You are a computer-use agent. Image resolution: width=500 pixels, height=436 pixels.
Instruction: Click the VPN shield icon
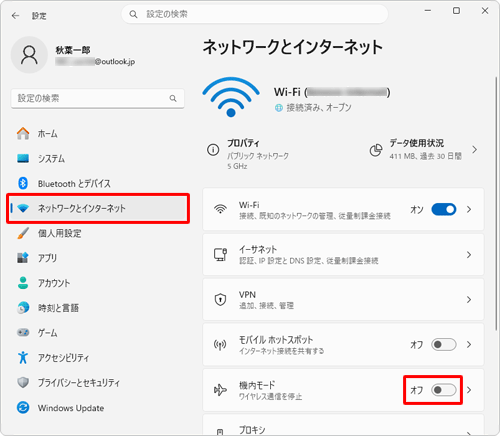pos(220,299)
